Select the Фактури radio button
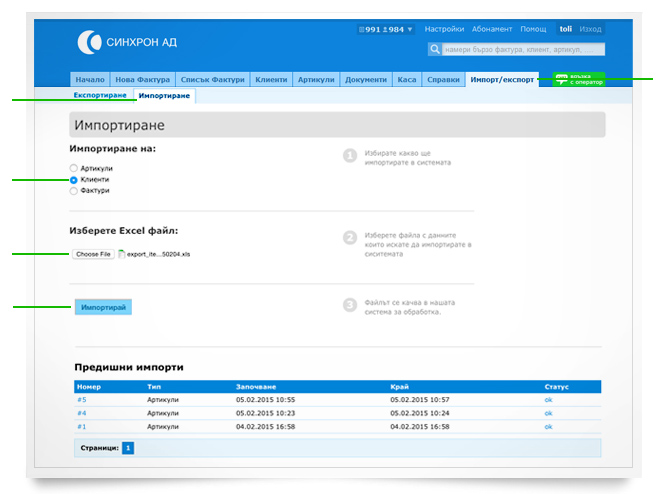 (x=73, y=190)
